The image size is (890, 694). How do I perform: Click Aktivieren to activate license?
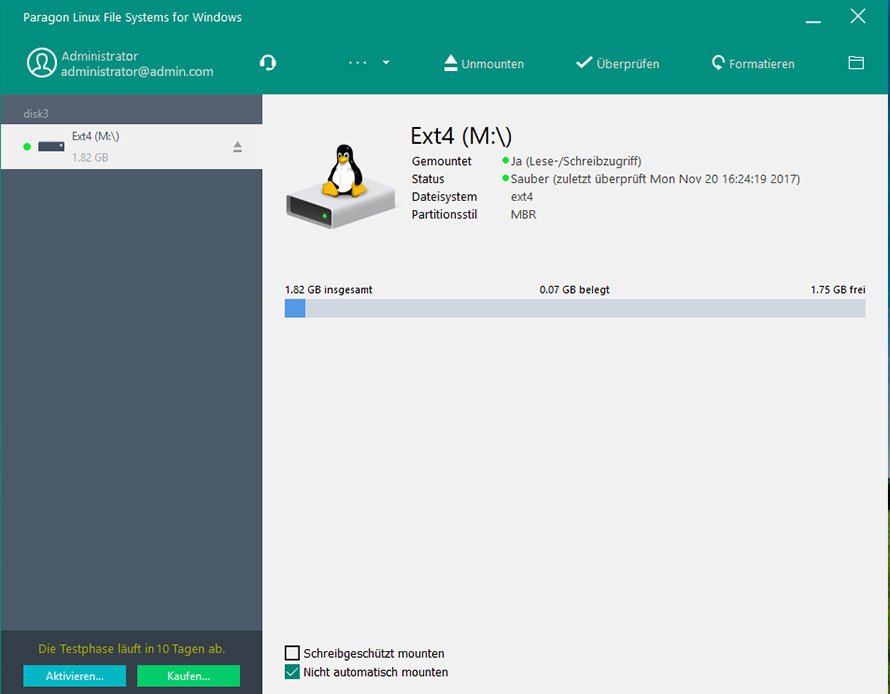[x=74, y=676]
